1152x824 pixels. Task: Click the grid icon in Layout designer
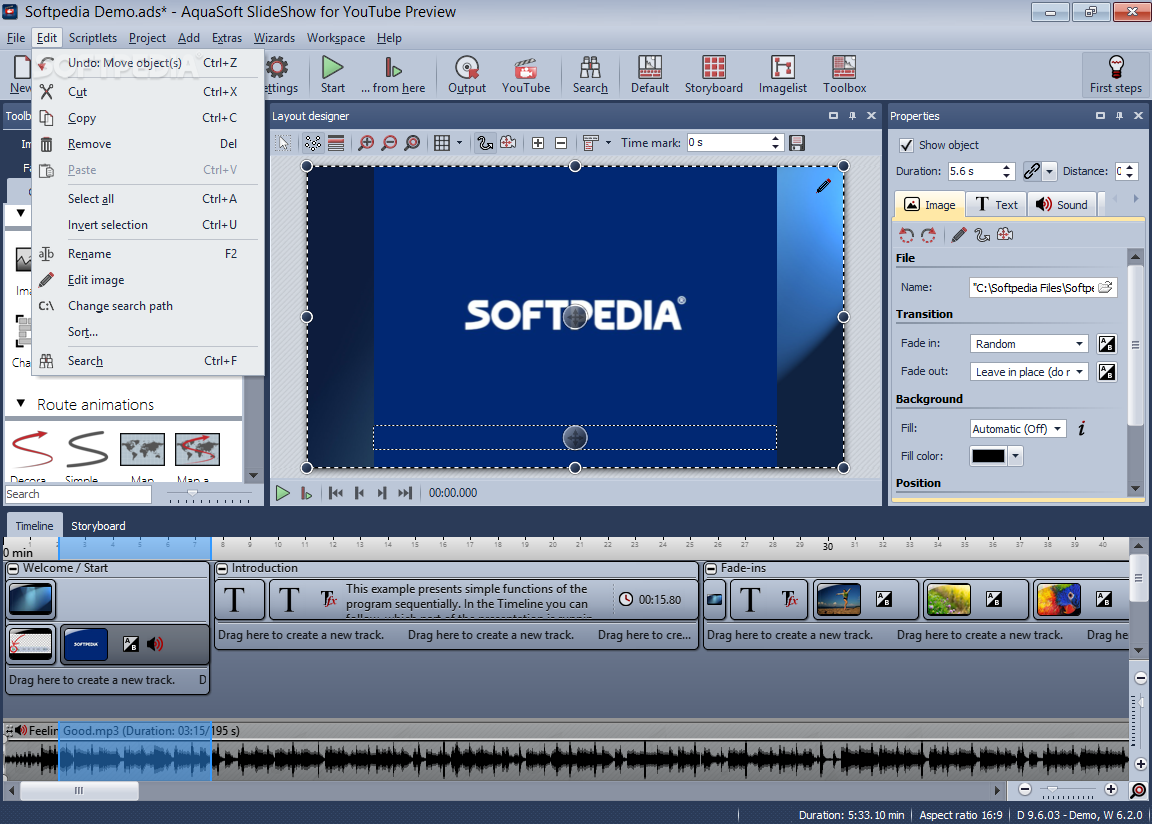coord(442,143)
